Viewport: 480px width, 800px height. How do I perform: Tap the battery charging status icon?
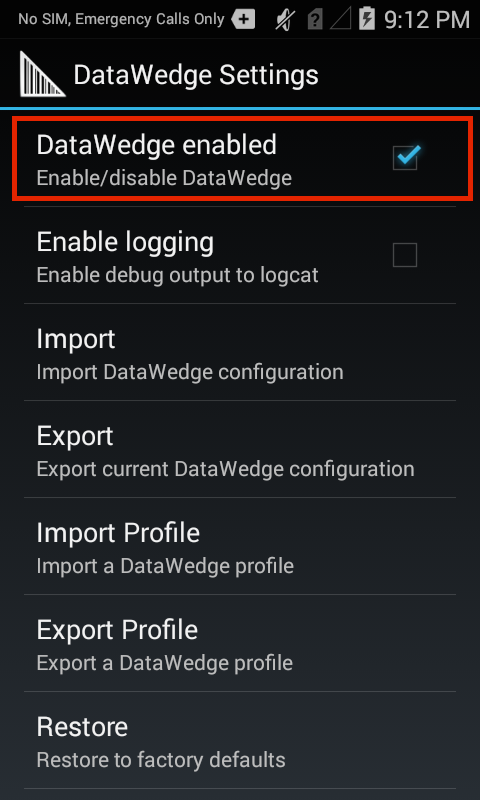point(367,19)
